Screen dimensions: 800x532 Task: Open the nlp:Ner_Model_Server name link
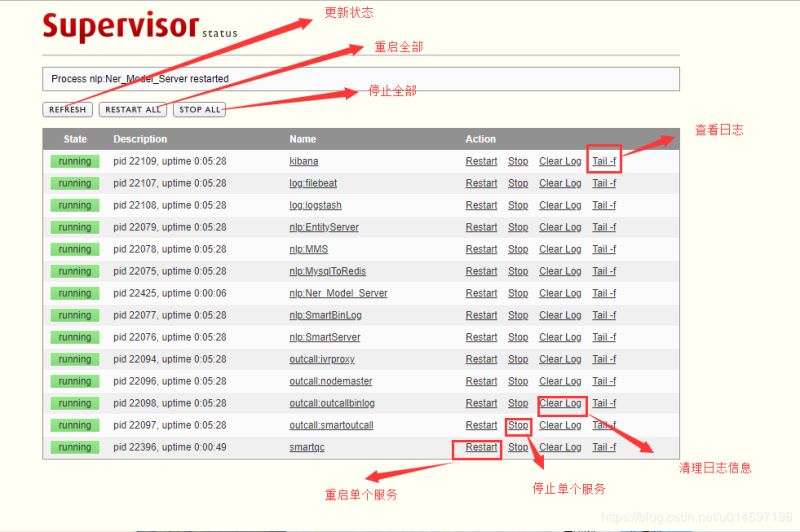point(338,293)
